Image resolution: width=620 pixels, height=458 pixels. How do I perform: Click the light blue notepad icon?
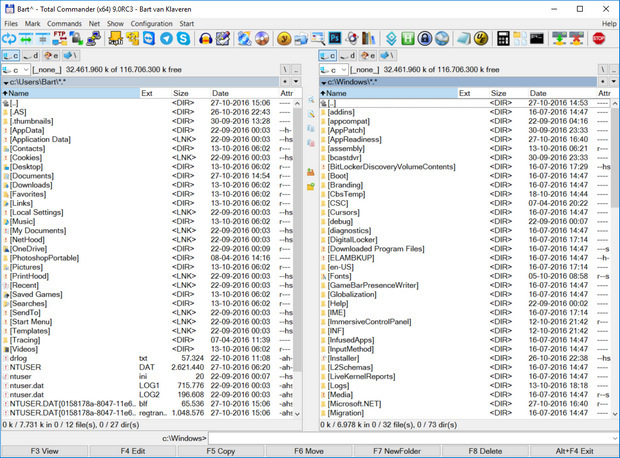tap(464, 39)
